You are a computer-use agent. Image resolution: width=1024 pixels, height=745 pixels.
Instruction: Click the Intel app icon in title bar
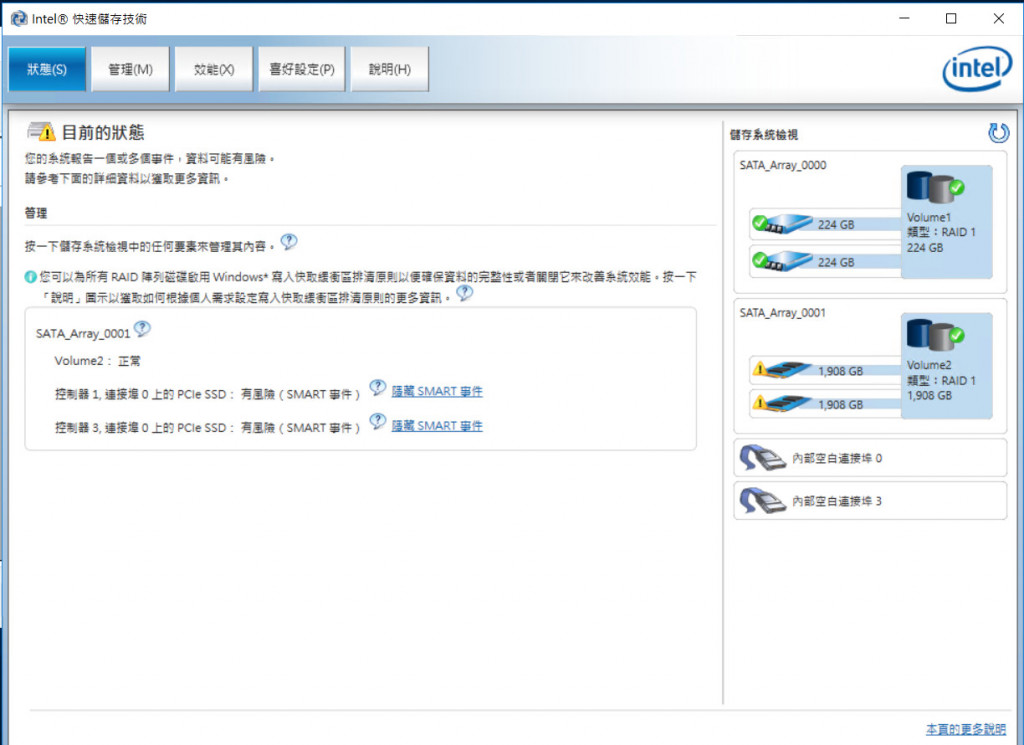tap(19, 18)
